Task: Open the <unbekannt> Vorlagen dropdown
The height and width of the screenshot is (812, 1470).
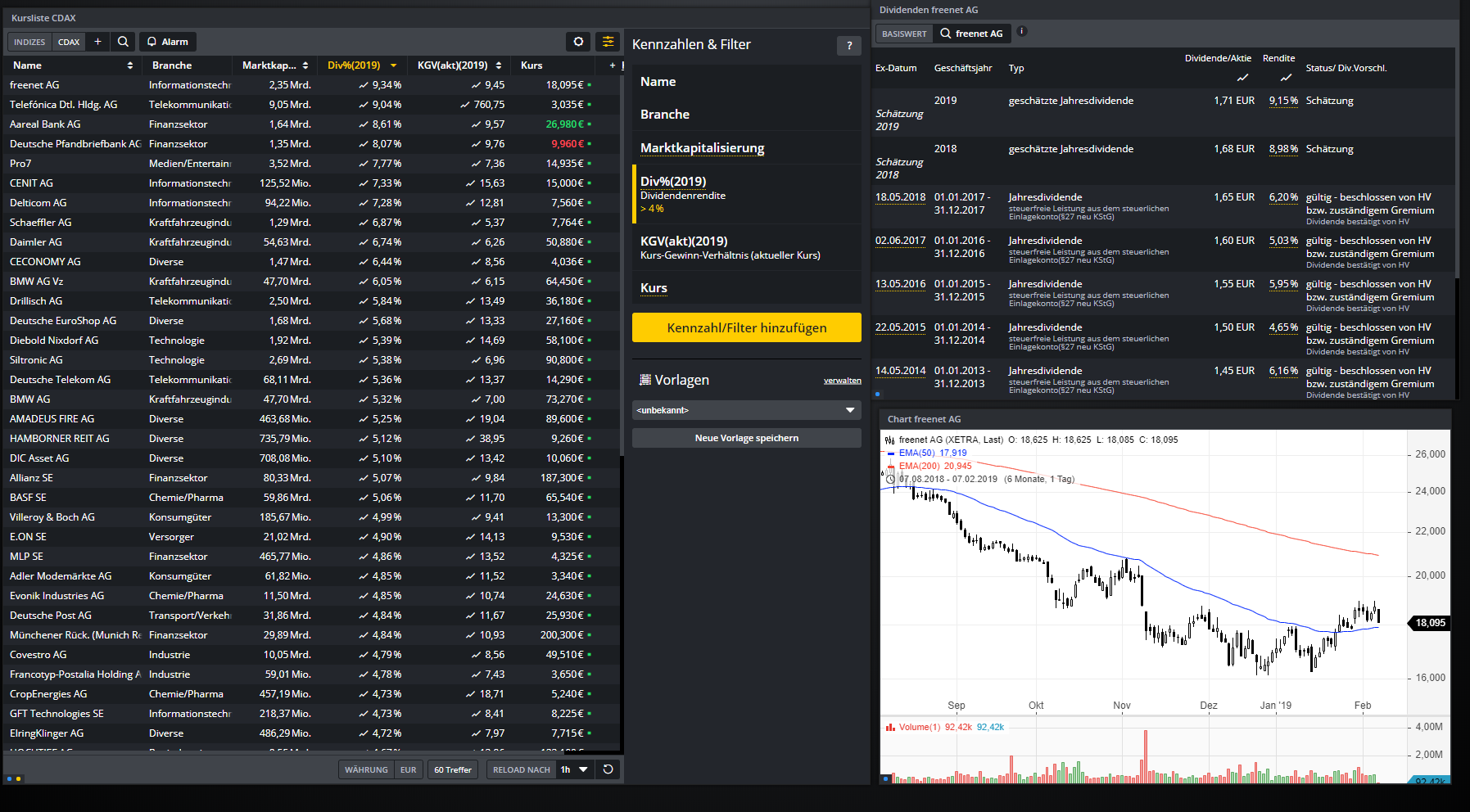Action: (x=747, y=410)
